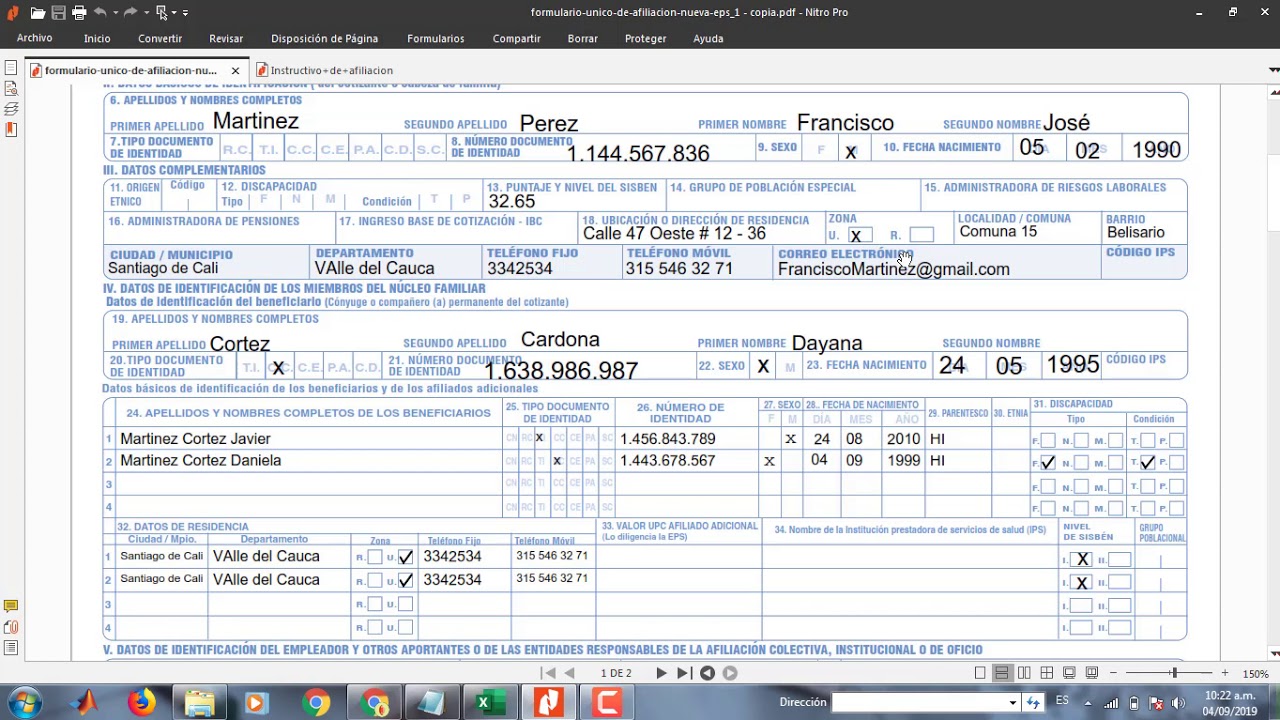Viewport: 1280px width, 720px height.
Task: Go to the next page
Action: [661, 673]
